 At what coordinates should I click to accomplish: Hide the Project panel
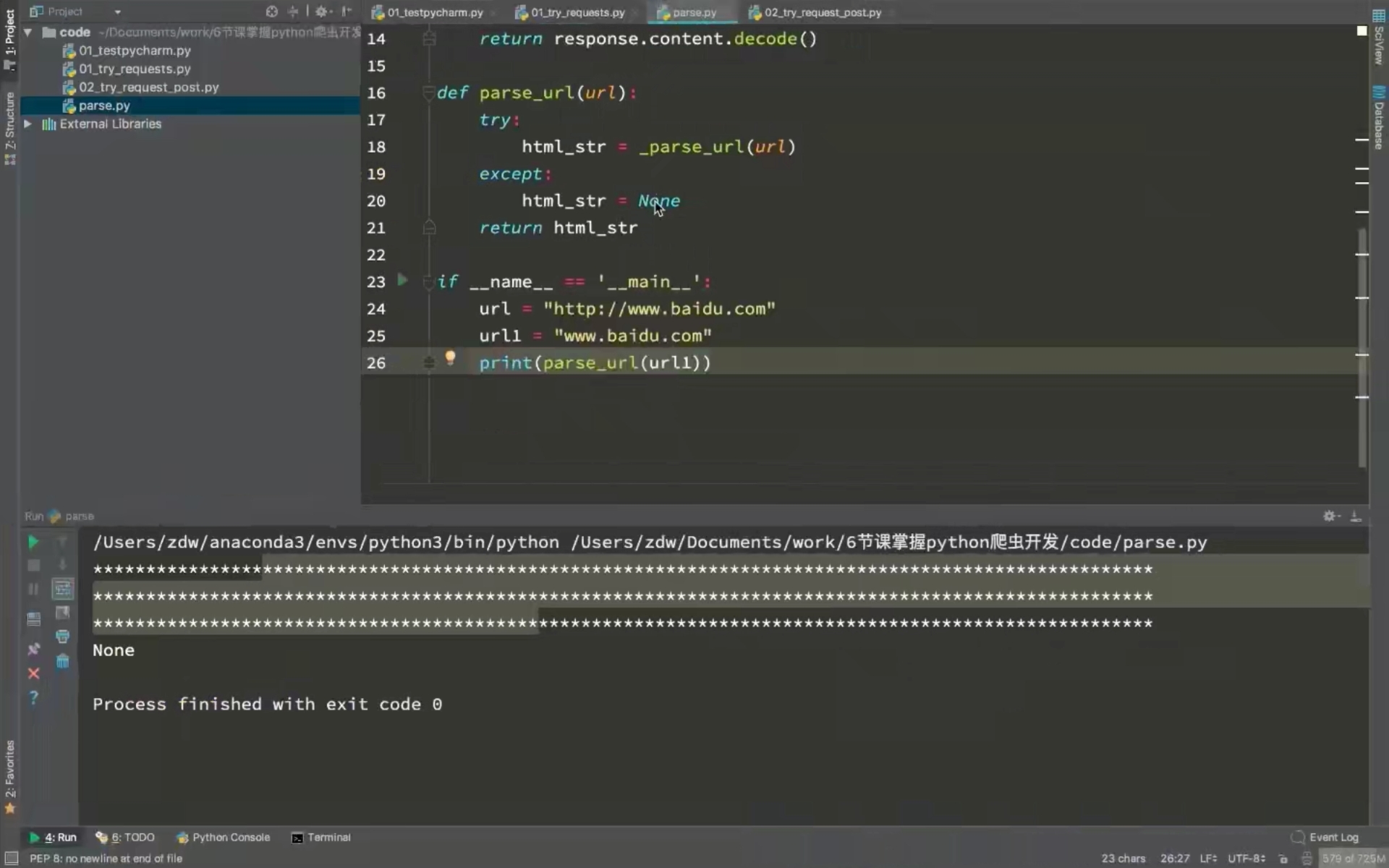coord(347,12)
